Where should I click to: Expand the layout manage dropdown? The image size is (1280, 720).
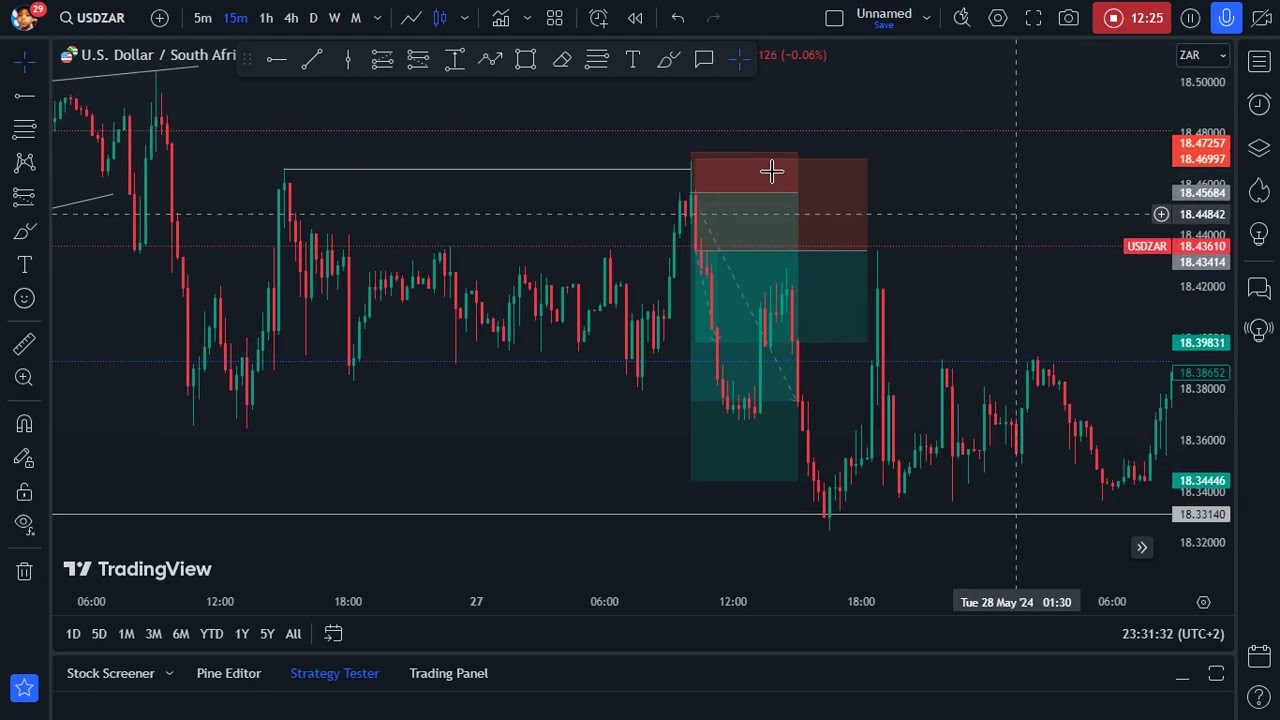pos(926,18)
